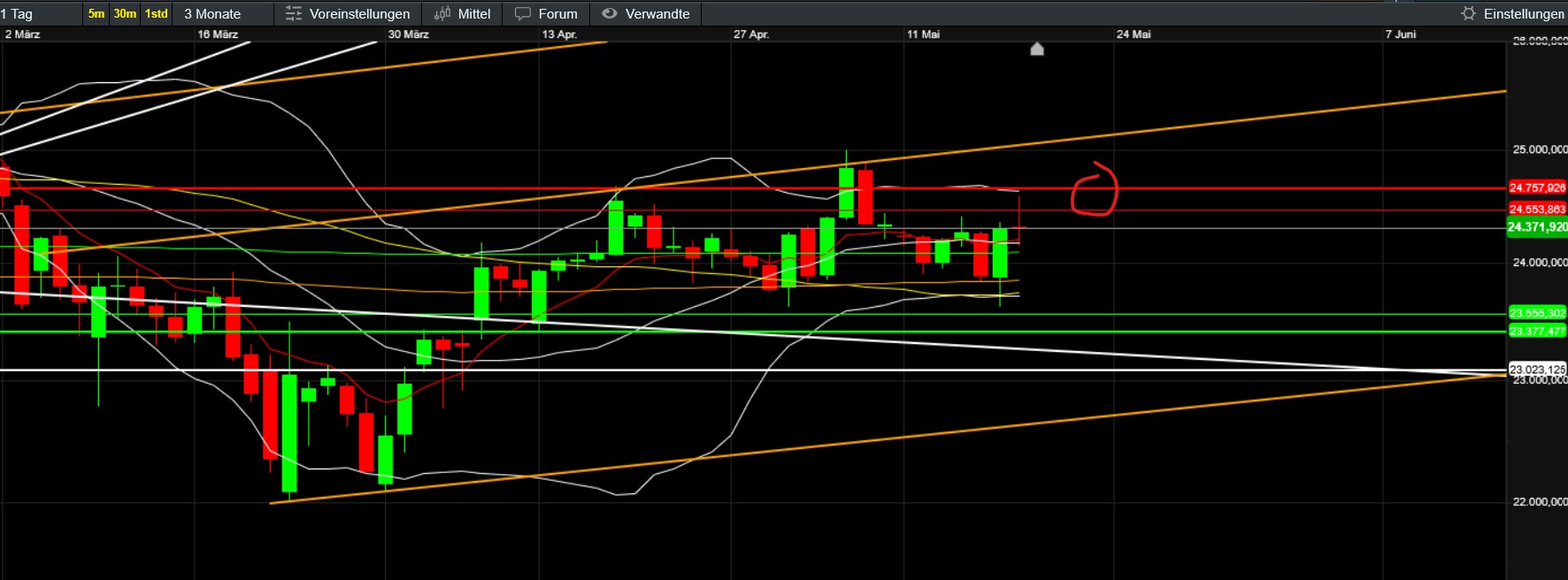Click the Mittel candlestick chart icon

(442, 13)
